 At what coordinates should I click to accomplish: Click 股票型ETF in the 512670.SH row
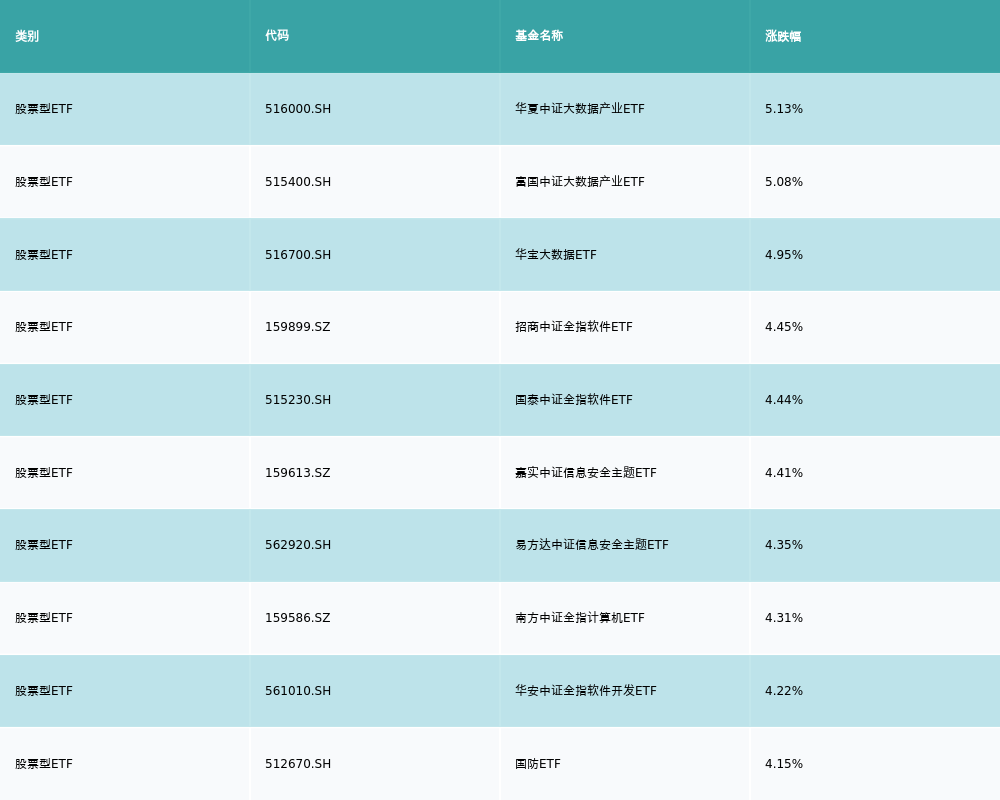[44, 764]
